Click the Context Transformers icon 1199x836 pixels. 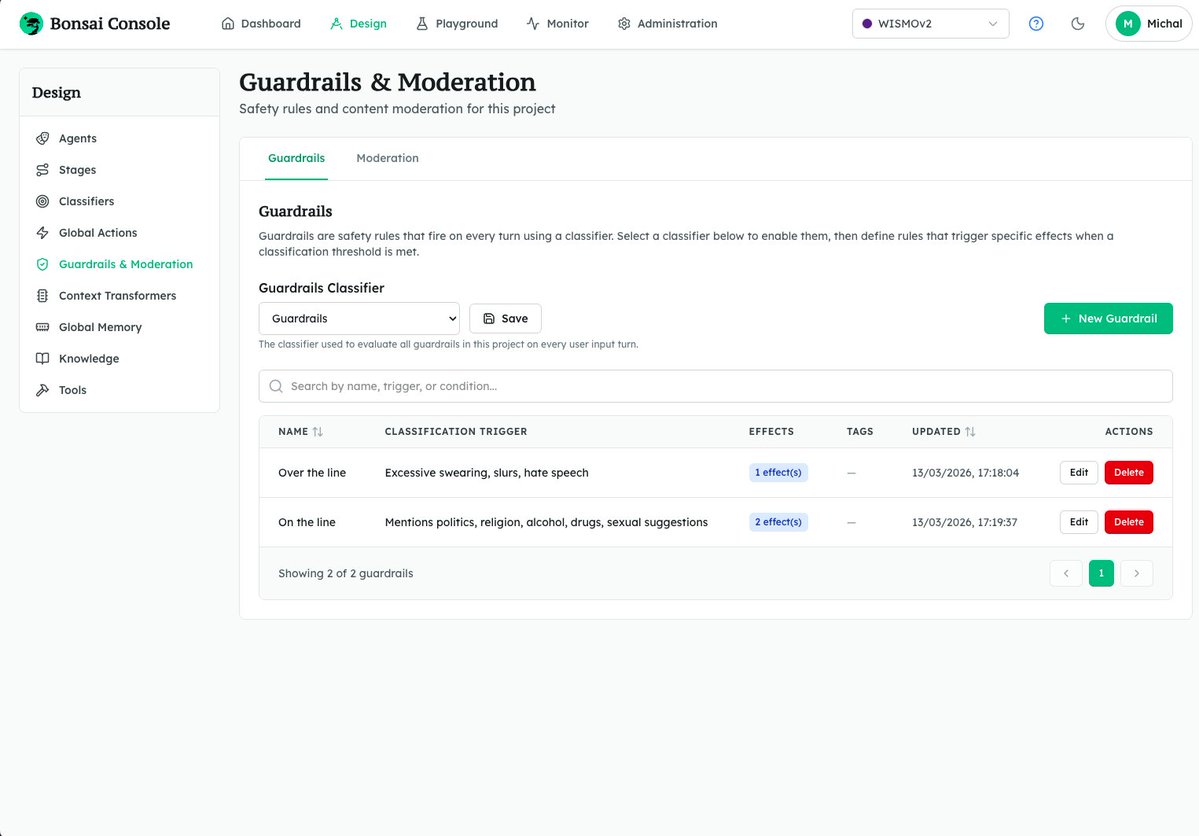click(43, 295)
